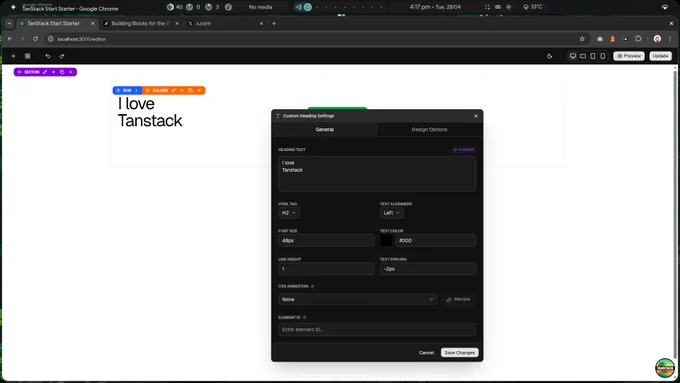Open Chrome three-dot menu
680x383 pixels.
[x=670, y=39]
